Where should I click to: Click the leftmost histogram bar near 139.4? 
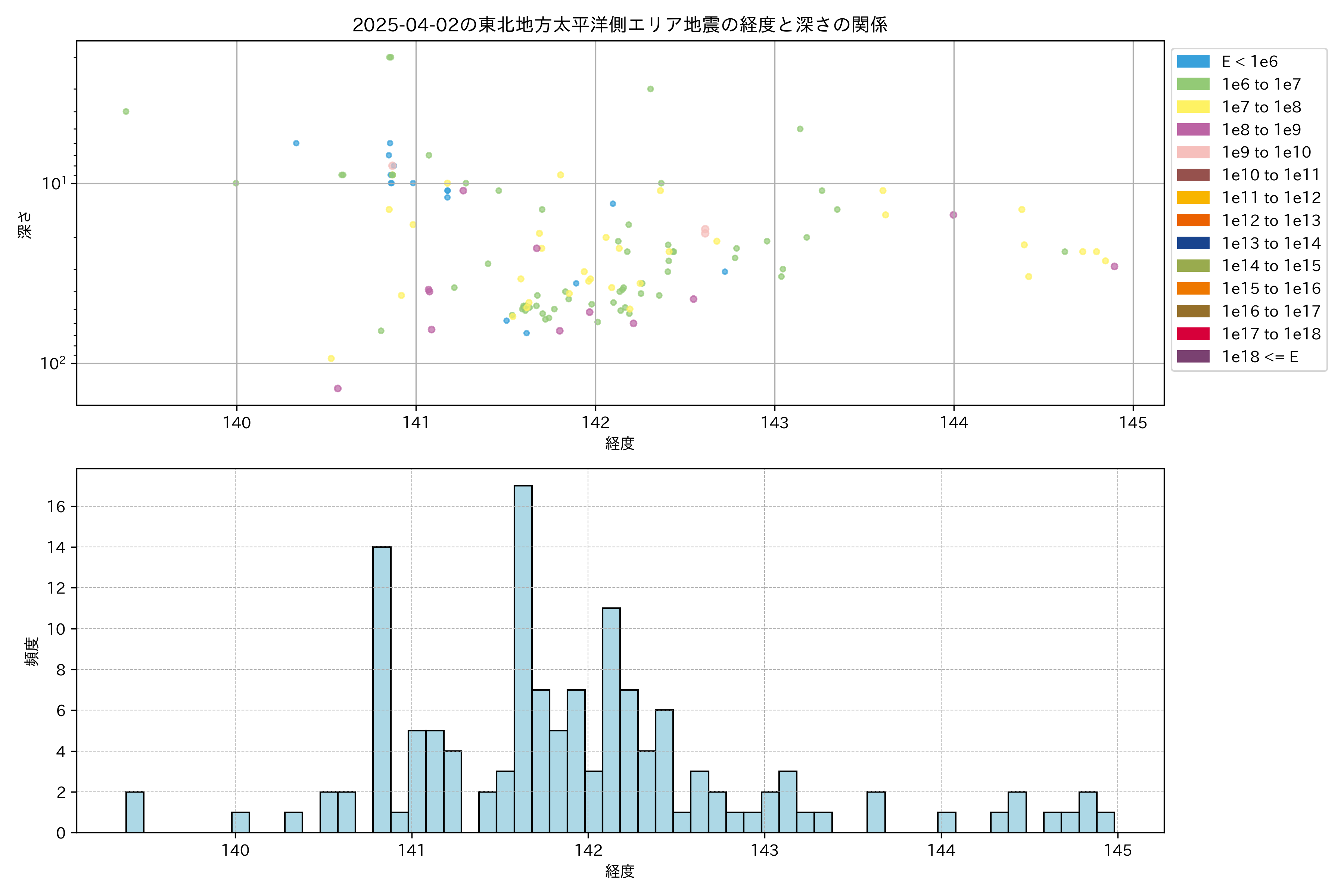135,812
